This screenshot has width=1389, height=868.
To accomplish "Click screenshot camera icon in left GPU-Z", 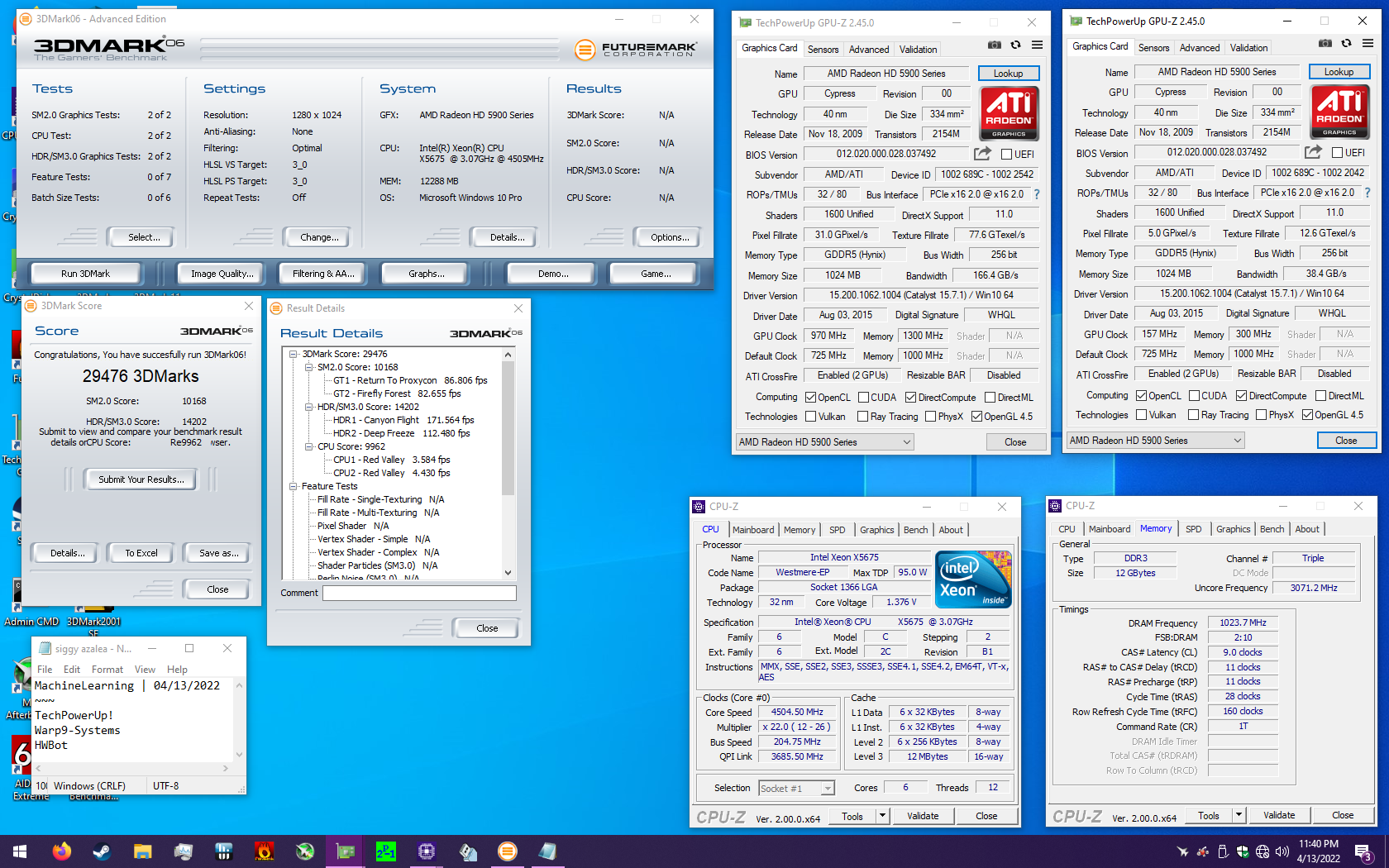I will point(995,45).
